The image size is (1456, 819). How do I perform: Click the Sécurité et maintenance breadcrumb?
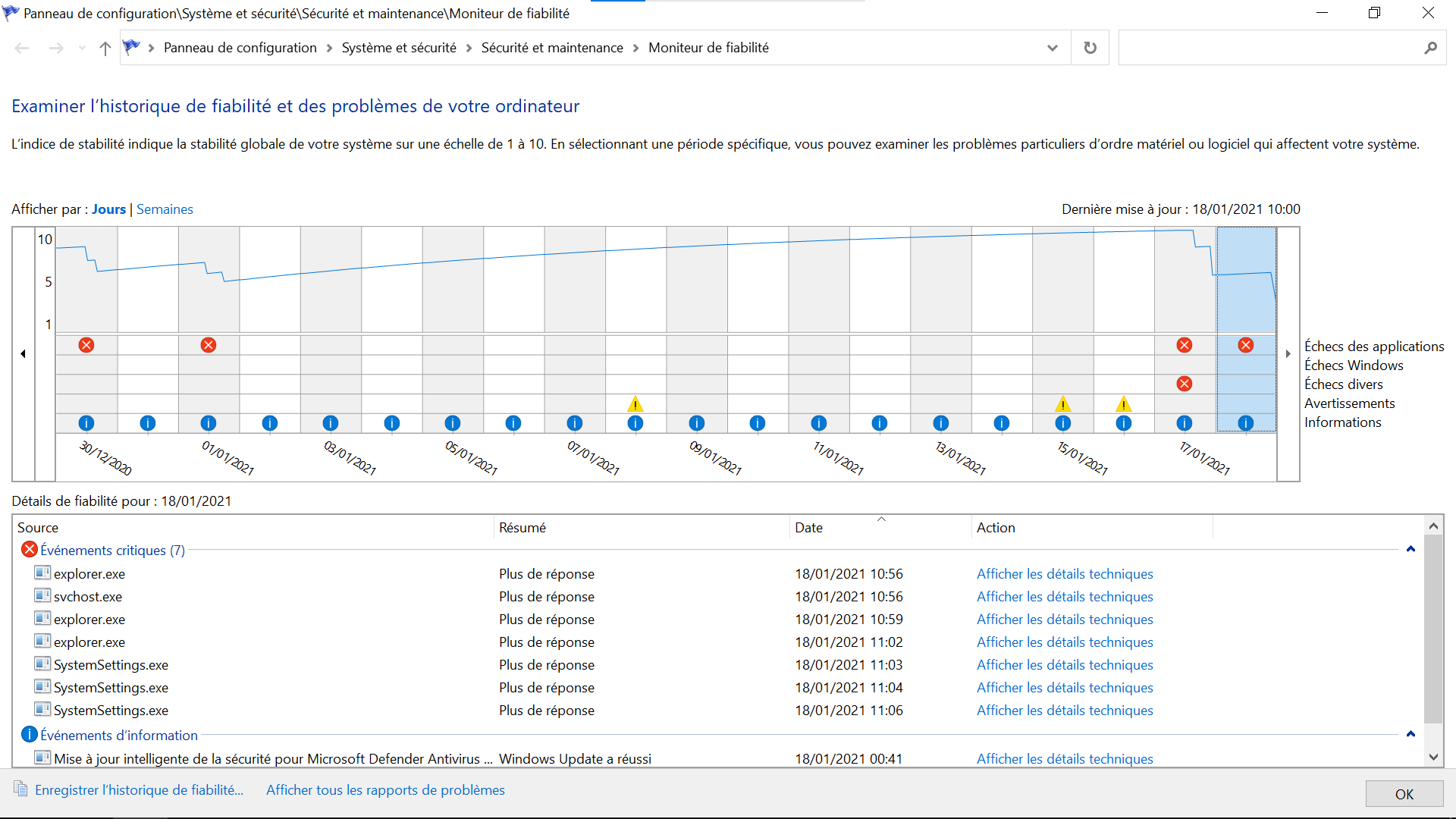pos(552,48)
